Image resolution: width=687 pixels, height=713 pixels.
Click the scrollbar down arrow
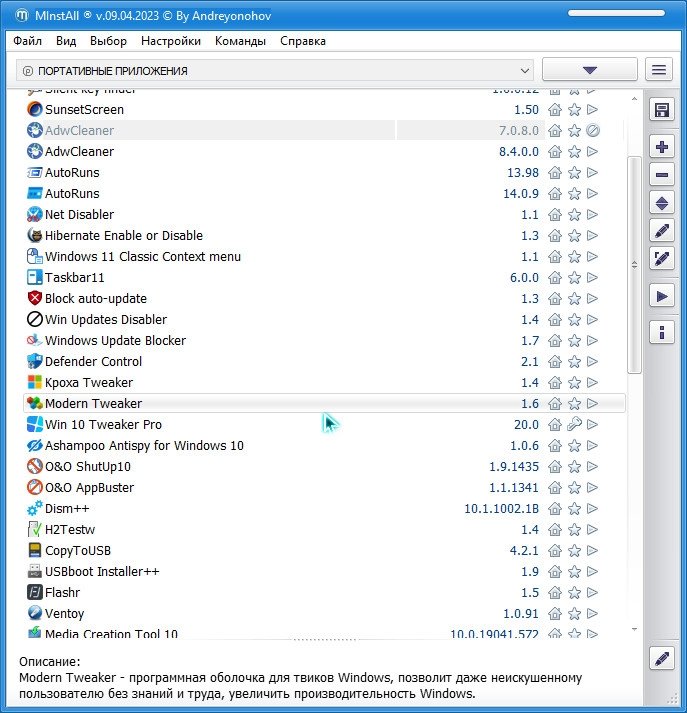[x=634, y=629]
